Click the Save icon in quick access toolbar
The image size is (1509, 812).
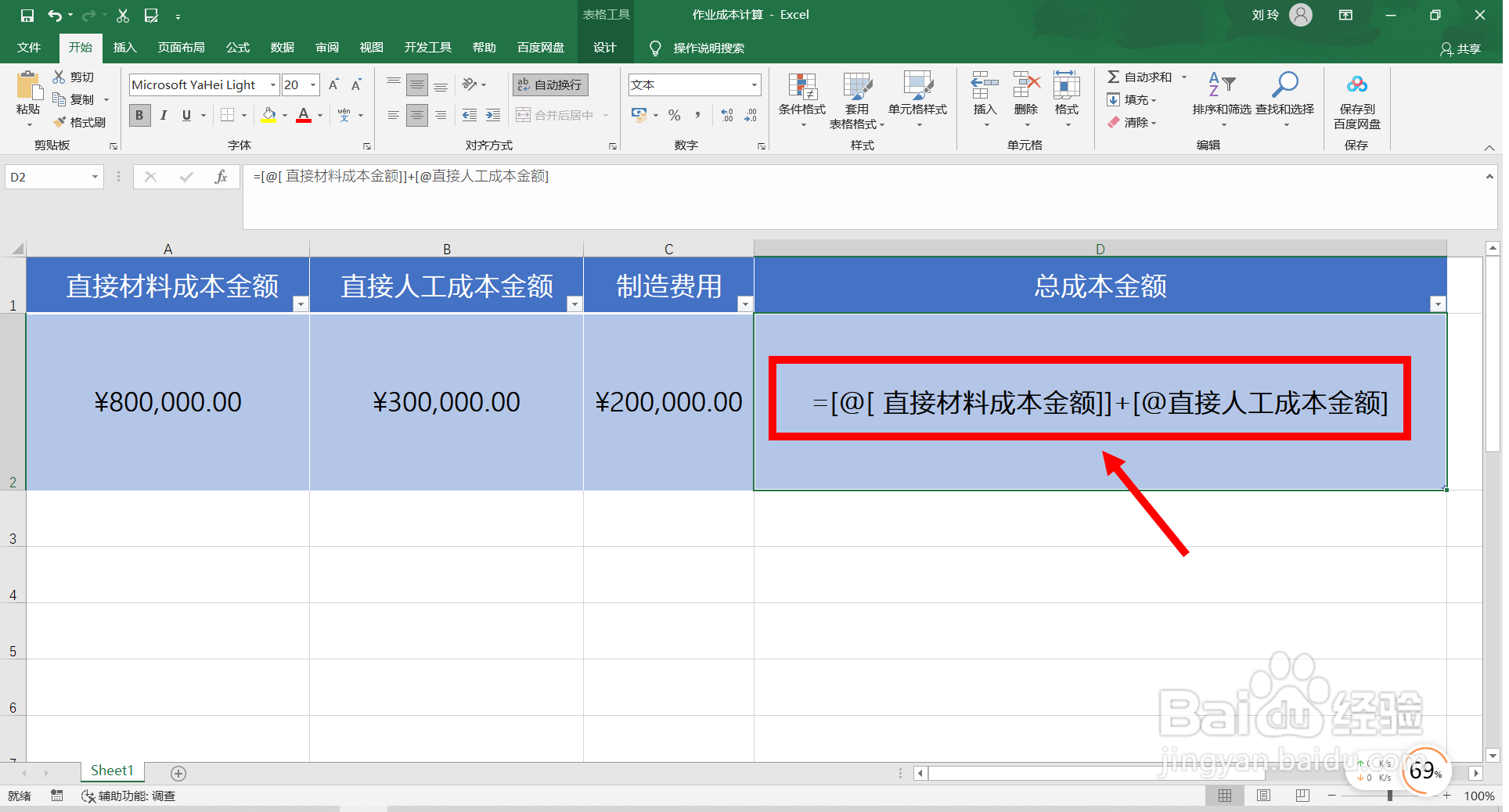(27, 15)
